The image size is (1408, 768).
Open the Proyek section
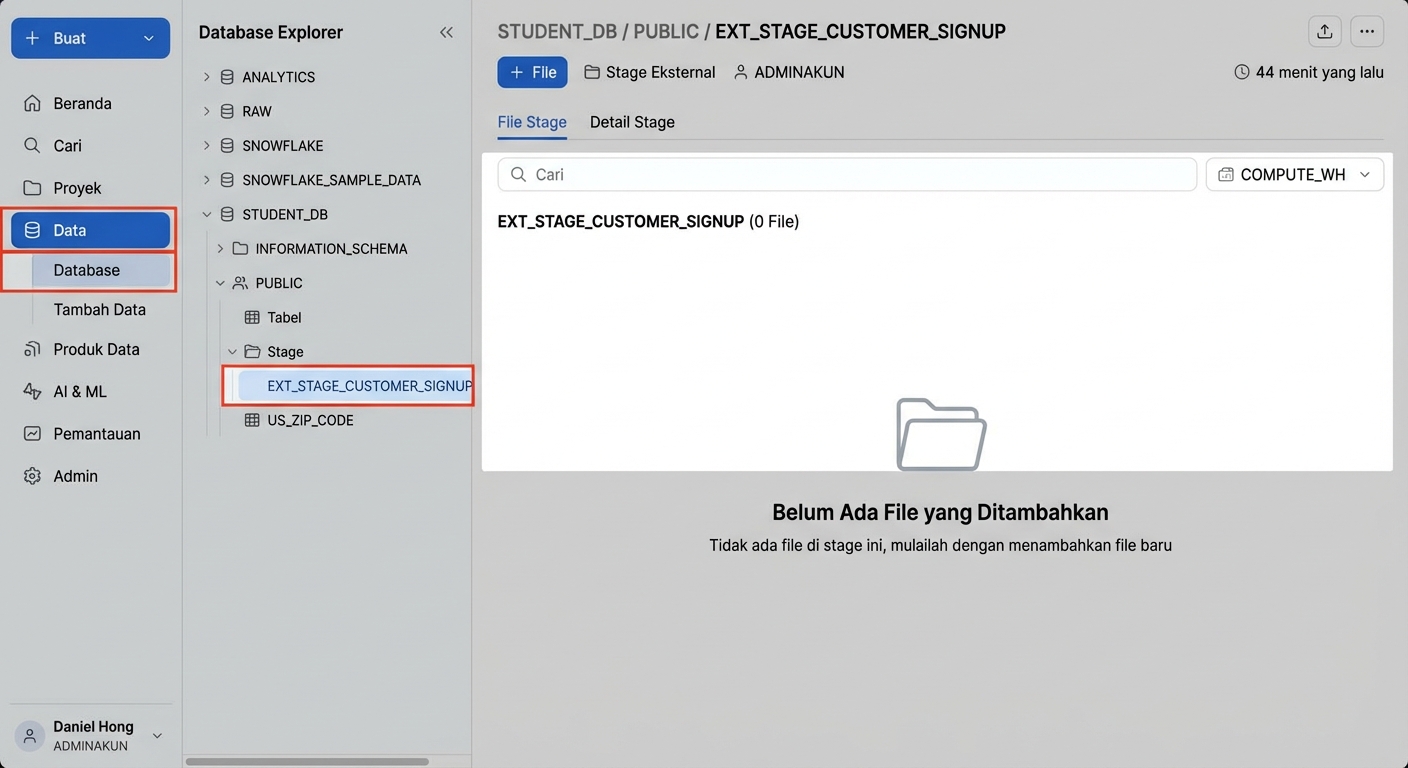78,187
